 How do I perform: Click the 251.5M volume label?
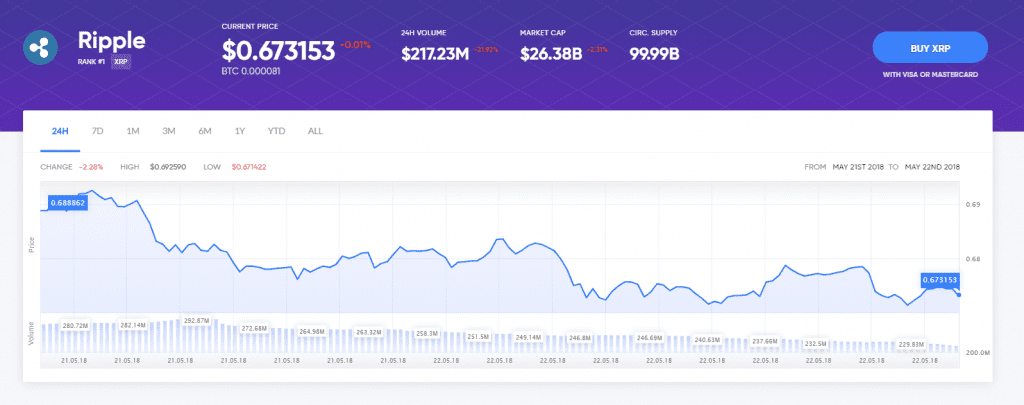click(x=478, y=336)
